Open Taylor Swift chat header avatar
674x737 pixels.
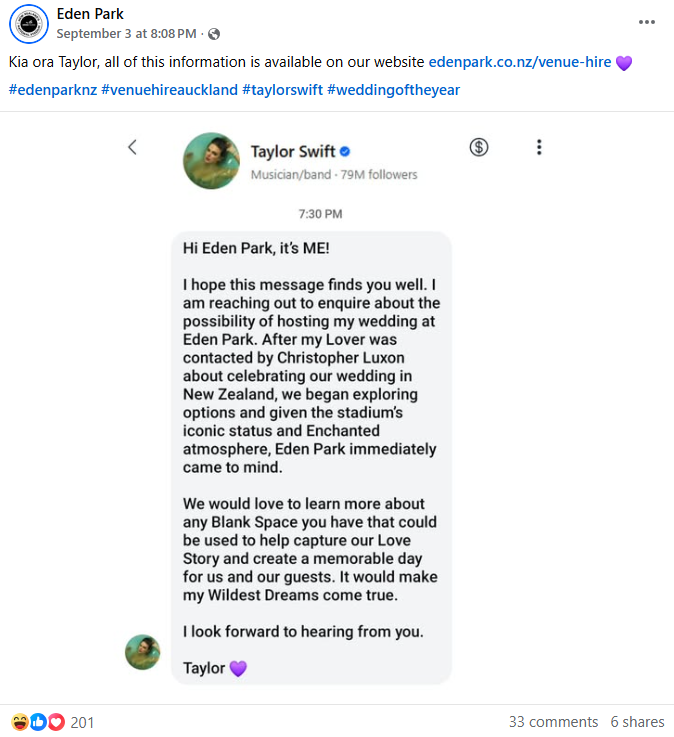[211, 161]
